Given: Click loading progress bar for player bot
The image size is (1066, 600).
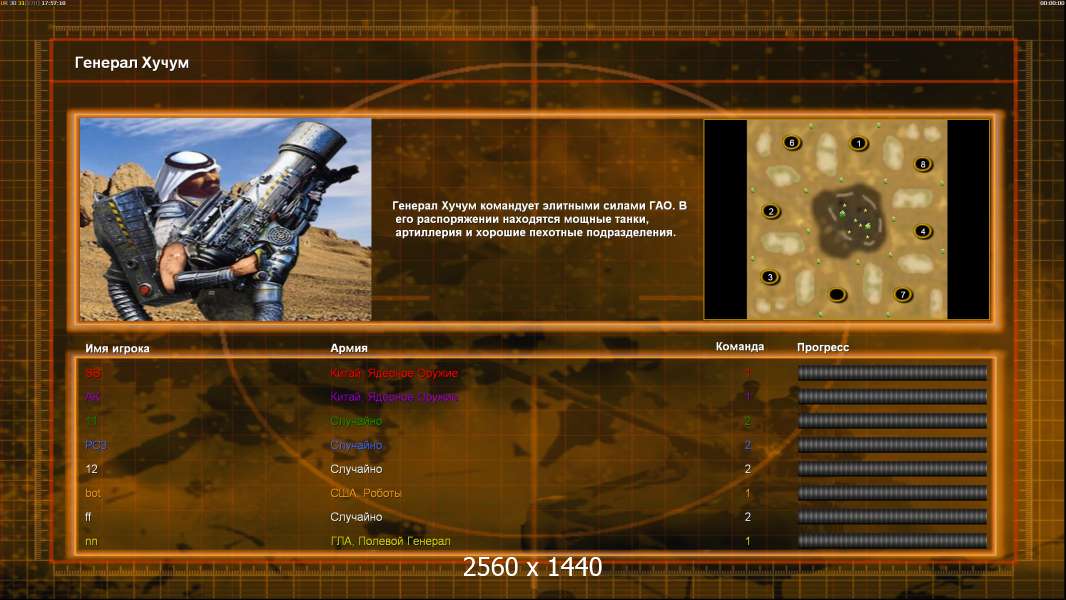Looking at the screenshot, I should click(x=893, y=493).
